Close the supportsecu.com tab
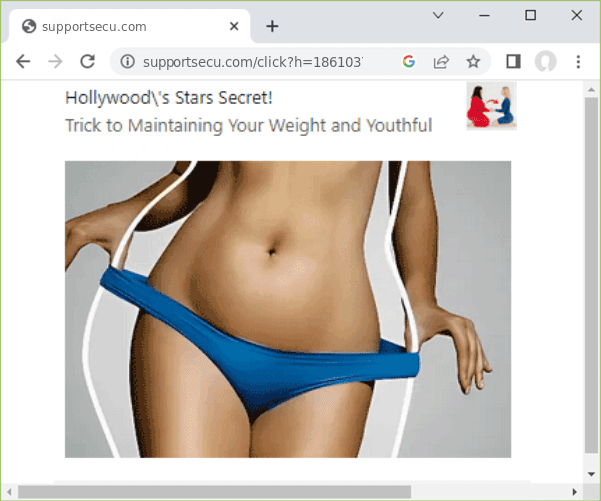 click(233, 26)
